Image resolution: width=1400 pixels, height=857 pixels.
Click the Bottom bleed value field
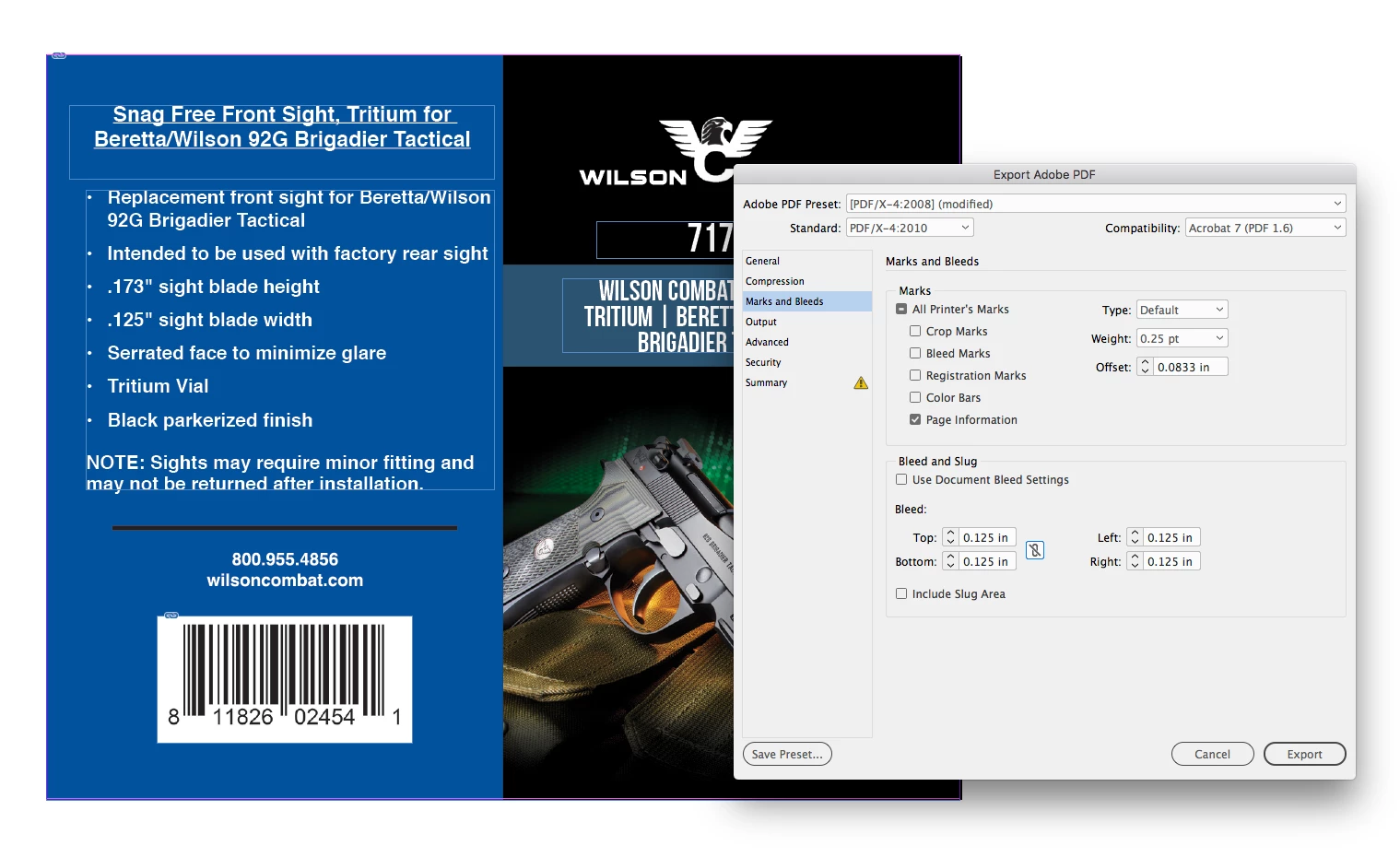(x=987, y=562)
